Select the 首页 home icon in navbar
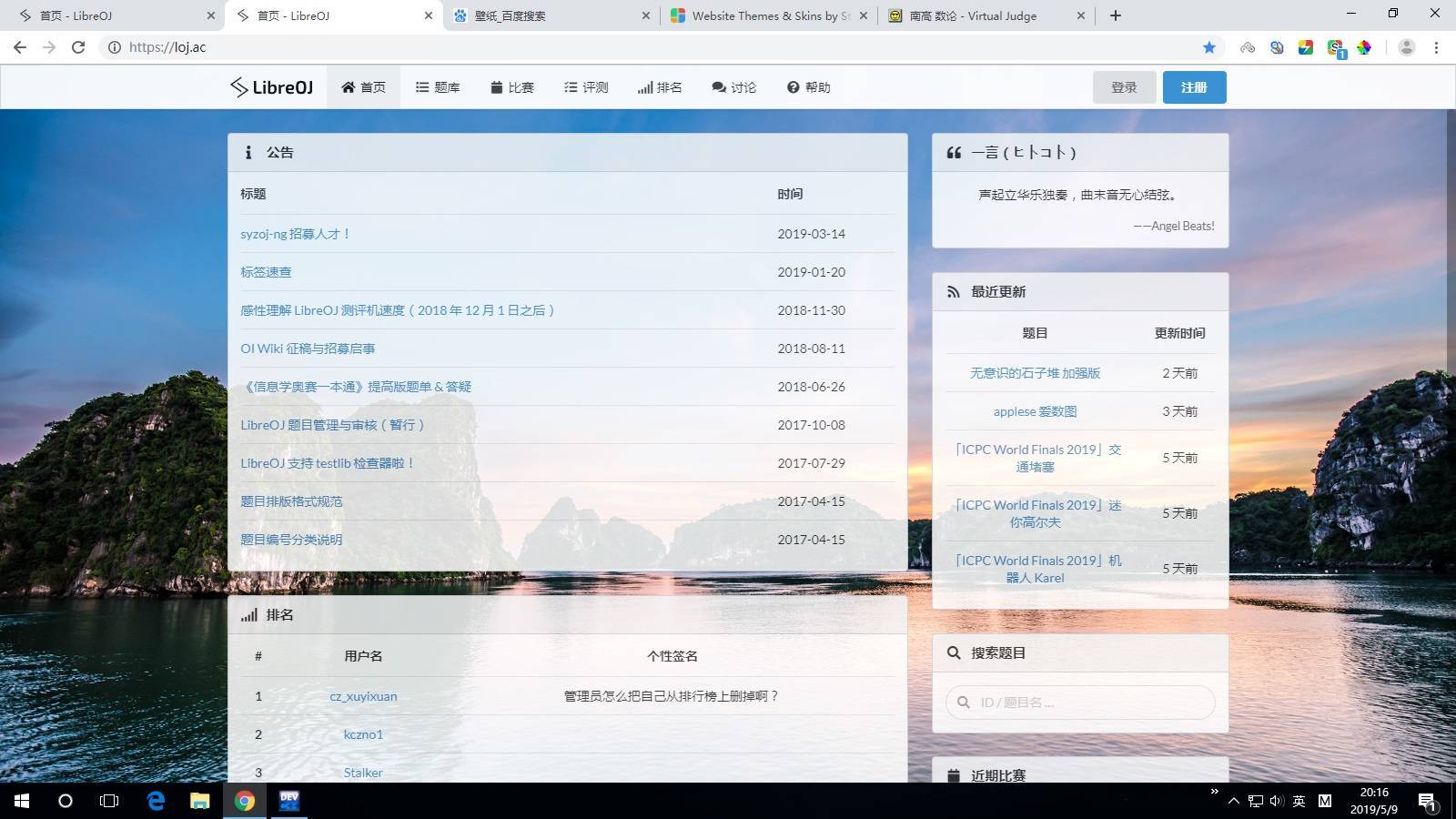 (x=349, y=86)
